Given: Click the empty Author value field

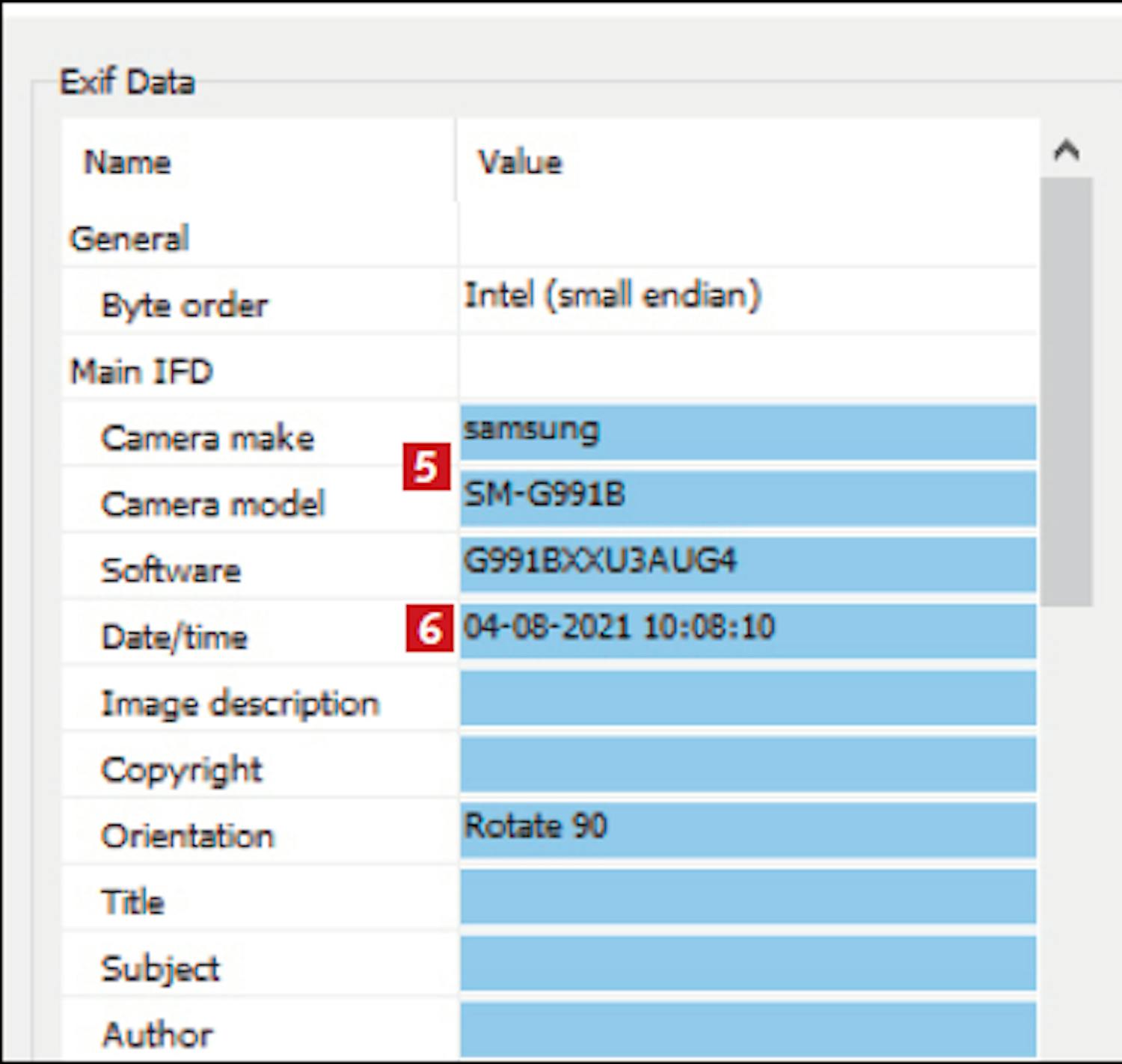Looking at the screenshot, I should [x=748, y=1029].
